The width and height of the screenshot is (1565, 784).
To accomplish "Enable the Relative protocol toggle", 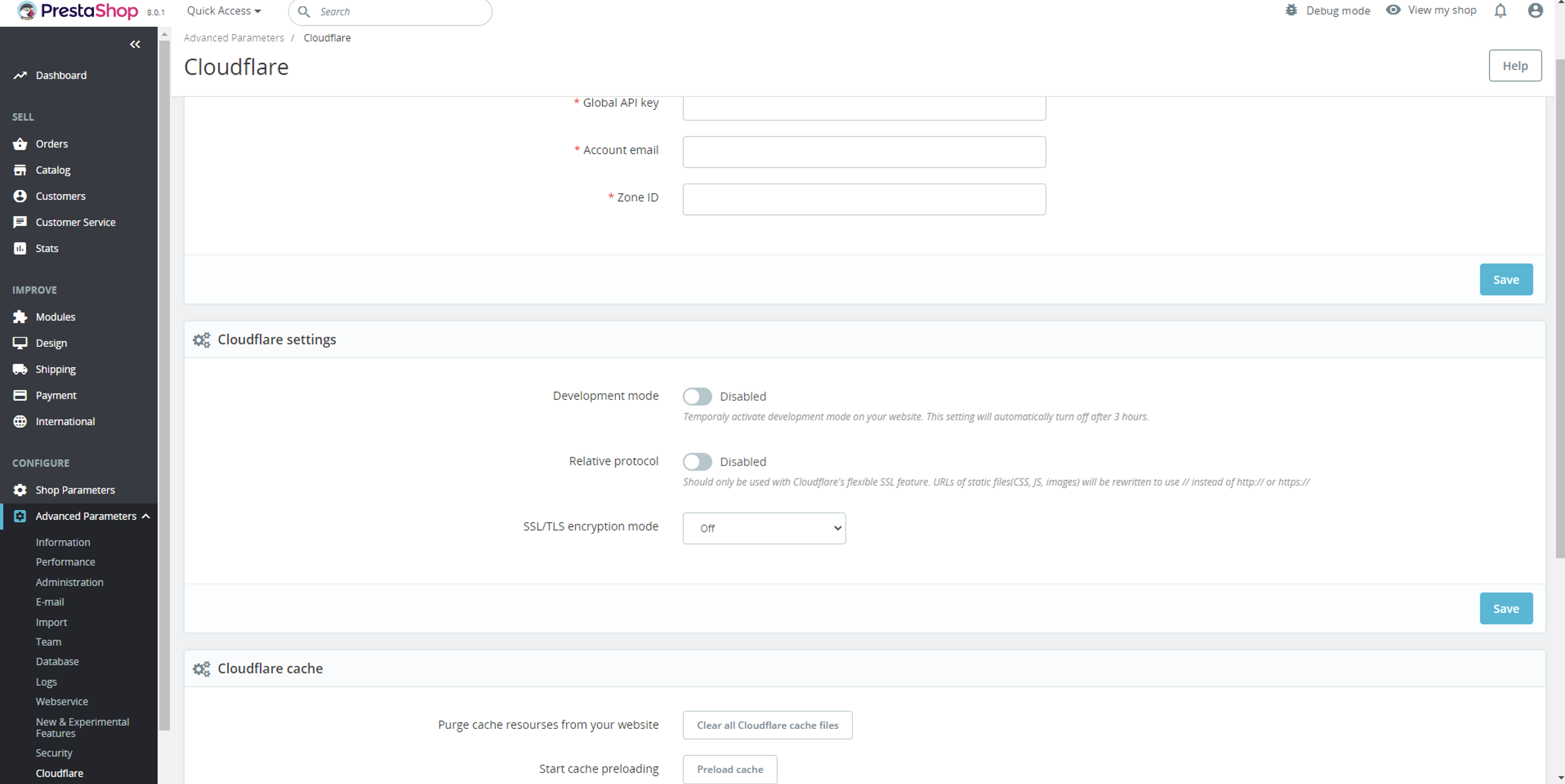I will [697, 461].
